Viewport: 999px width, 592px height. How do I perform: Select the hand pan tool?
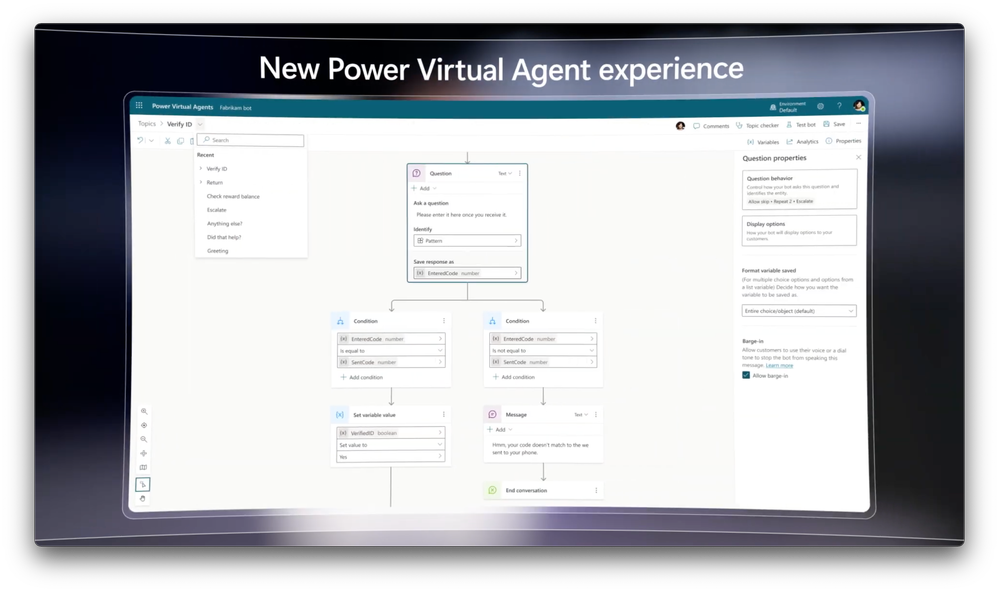point(143,499)
